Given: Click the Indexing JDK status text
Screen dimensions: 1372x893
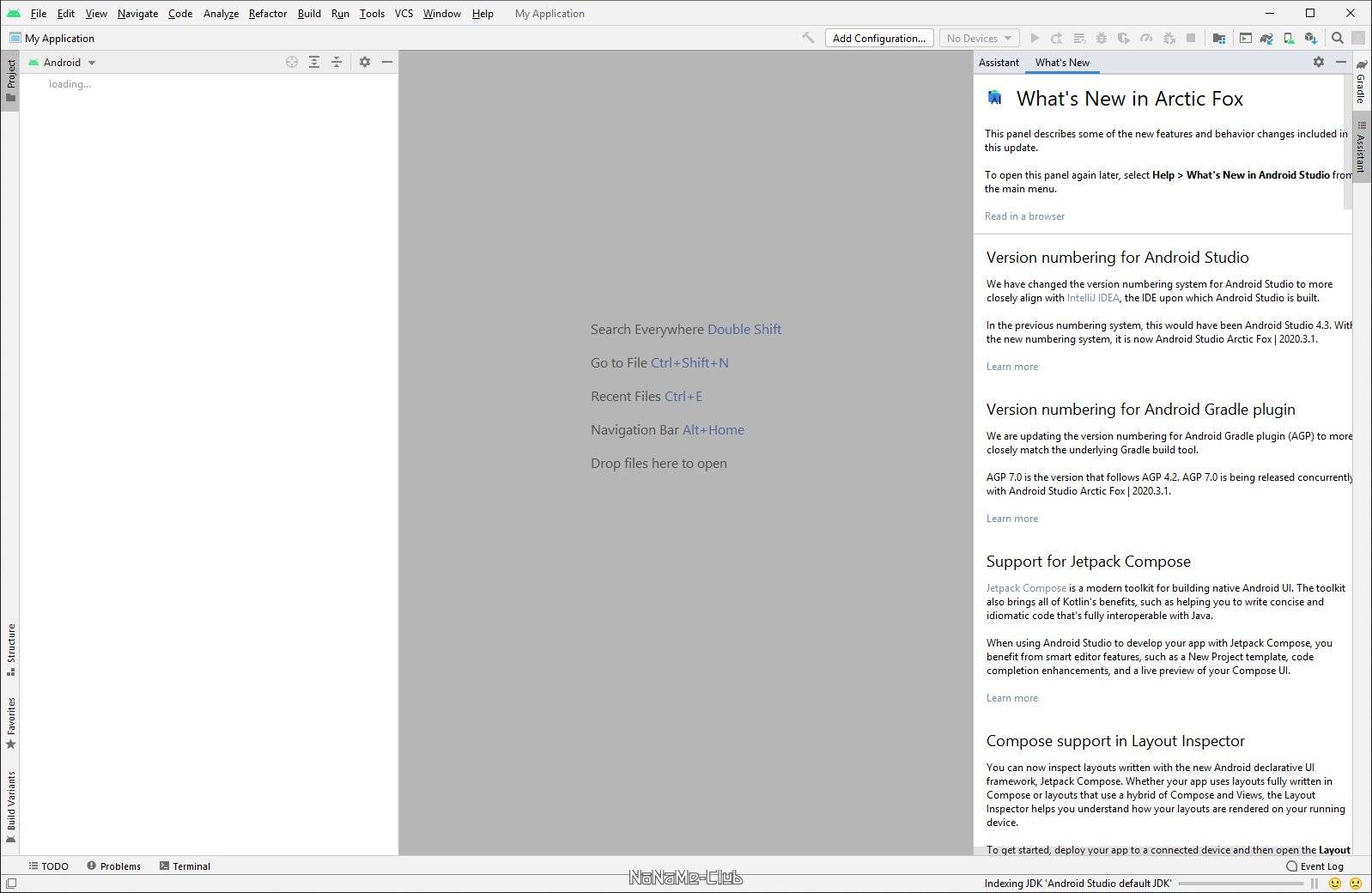Looking at the screenshot, I should pos(1078,883).
